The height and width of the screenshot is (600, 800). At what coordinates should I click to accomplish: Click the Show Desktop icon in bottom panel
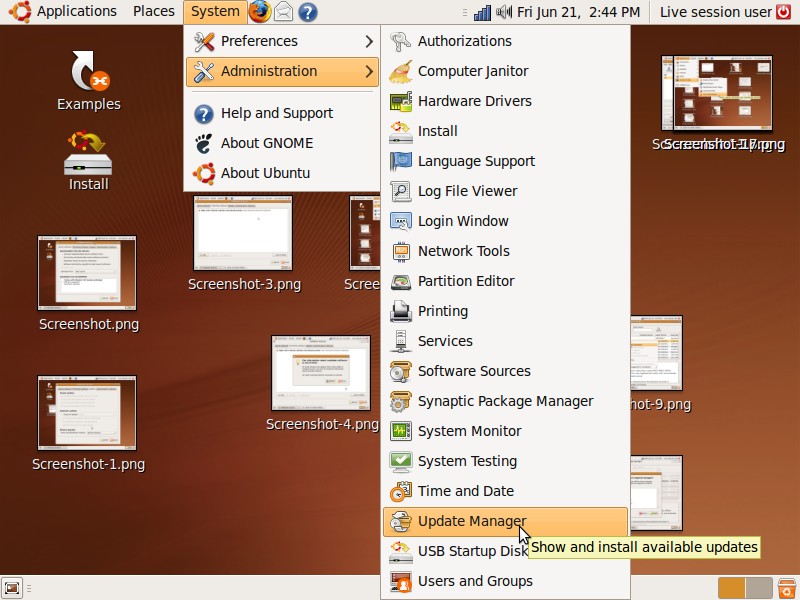(12, 588)
